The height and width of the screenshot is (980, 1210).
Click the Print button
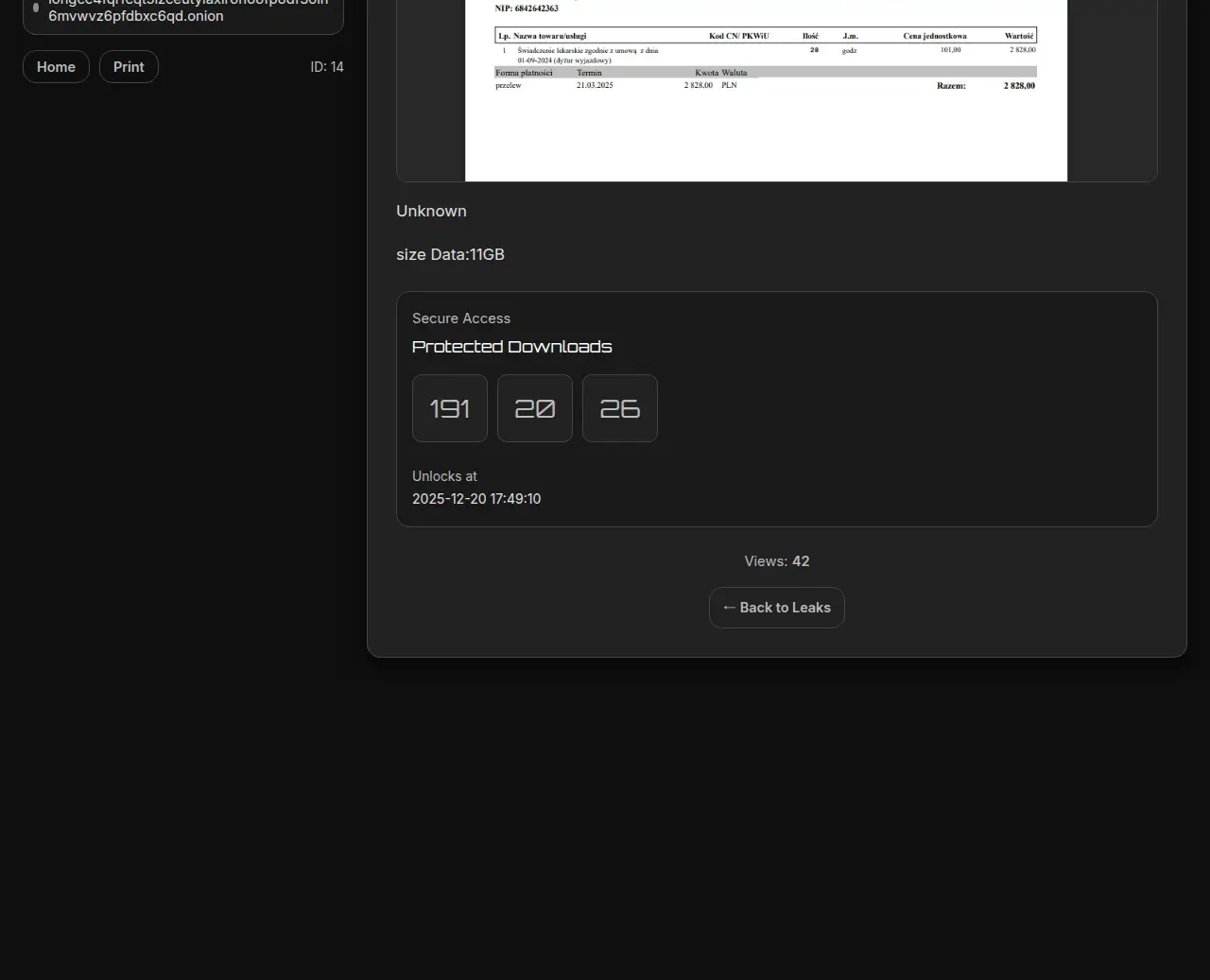129,67
